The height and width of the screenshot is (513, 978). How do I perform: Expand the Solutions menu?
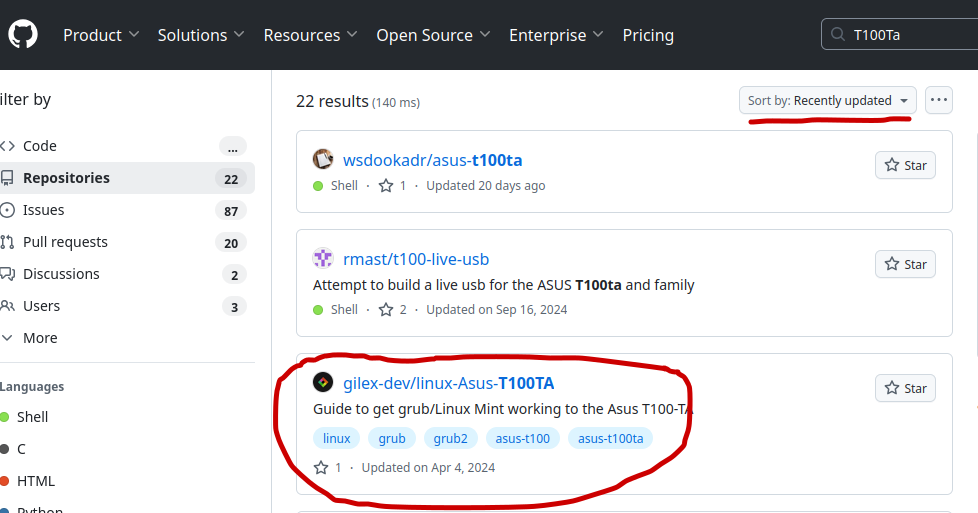[x=201, y=35]
